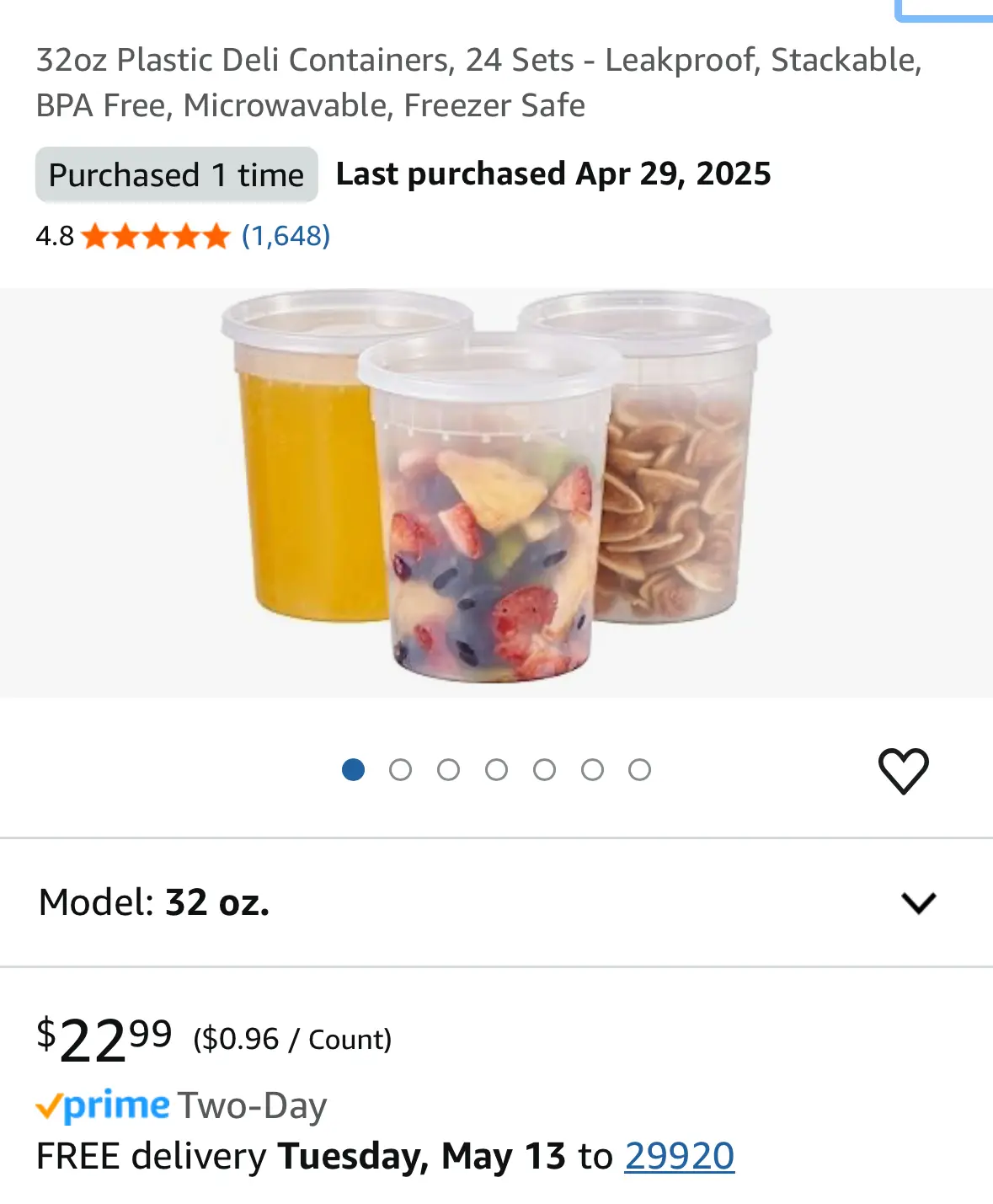Select the third image carousel dot
The image size is (993, 1204).
[449, 769]
